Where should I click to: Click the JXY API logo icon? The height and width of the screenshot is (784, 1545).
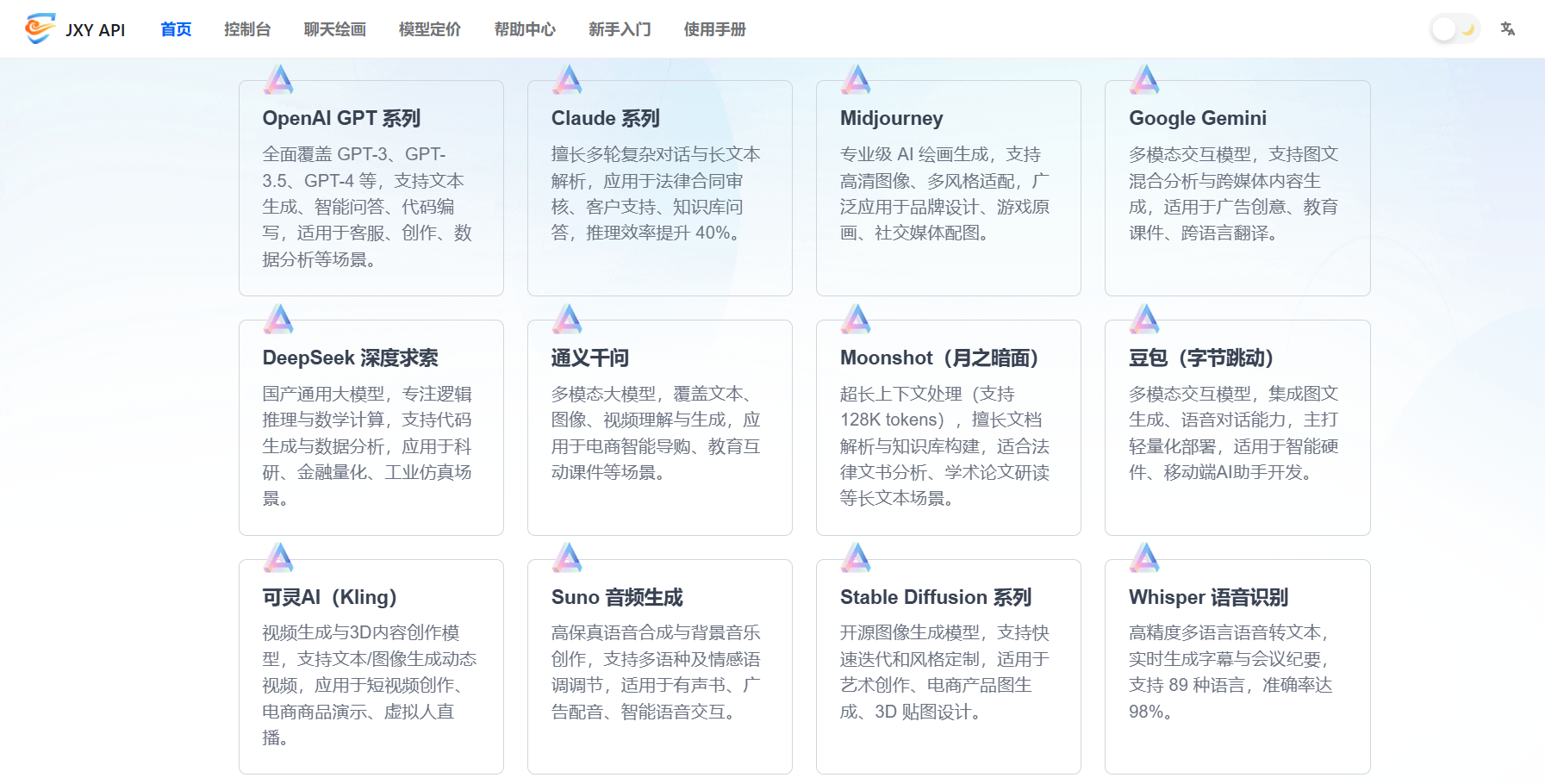[x=40, y=28]
